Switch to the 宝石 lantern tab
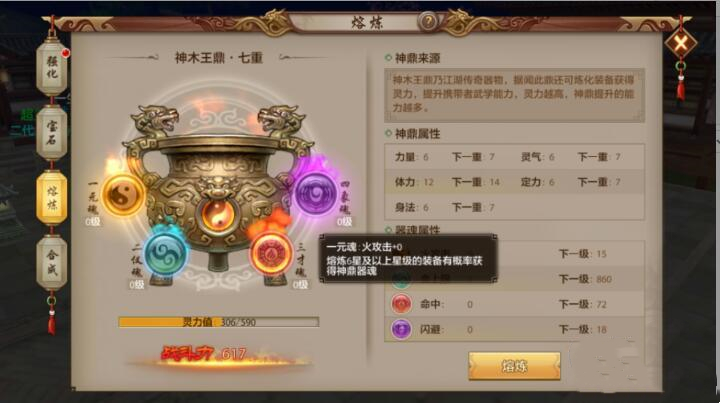This screenshot has height=403, width=720. [52, 133]
